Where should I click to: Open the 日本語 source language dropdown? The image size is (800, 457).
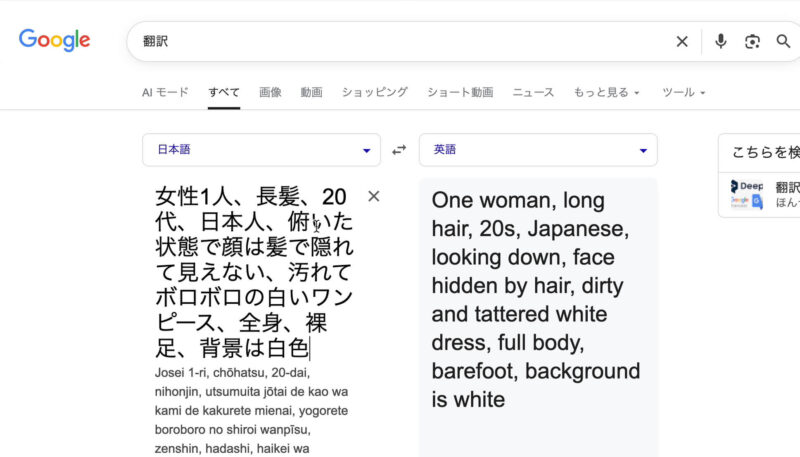(x=261, y=150)
